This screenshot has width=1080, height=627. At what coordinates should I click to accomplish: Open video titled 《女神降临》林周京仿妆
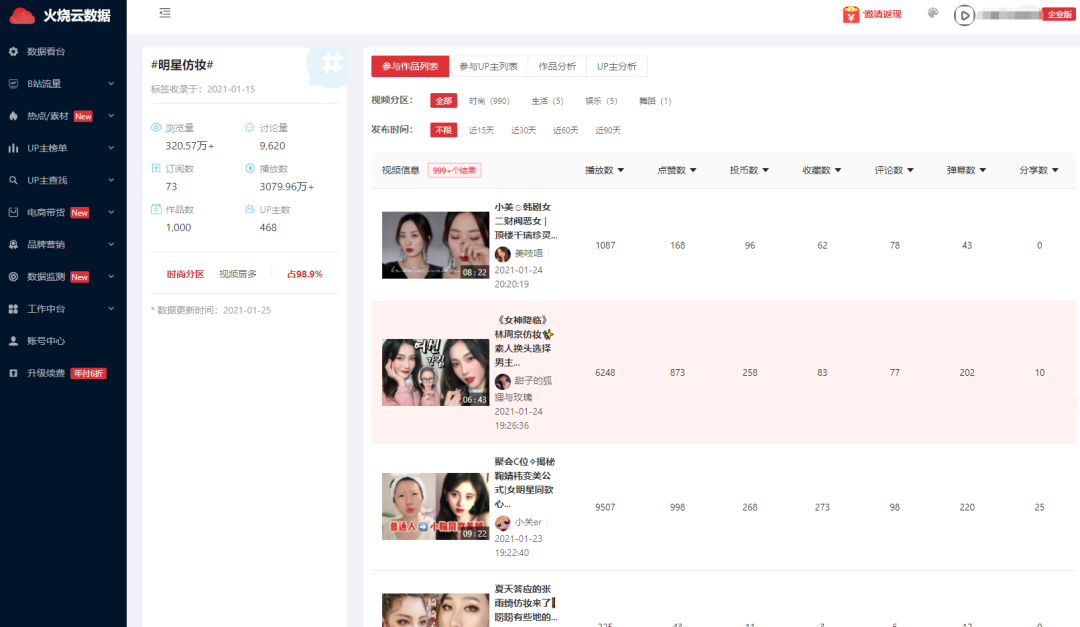524,341
